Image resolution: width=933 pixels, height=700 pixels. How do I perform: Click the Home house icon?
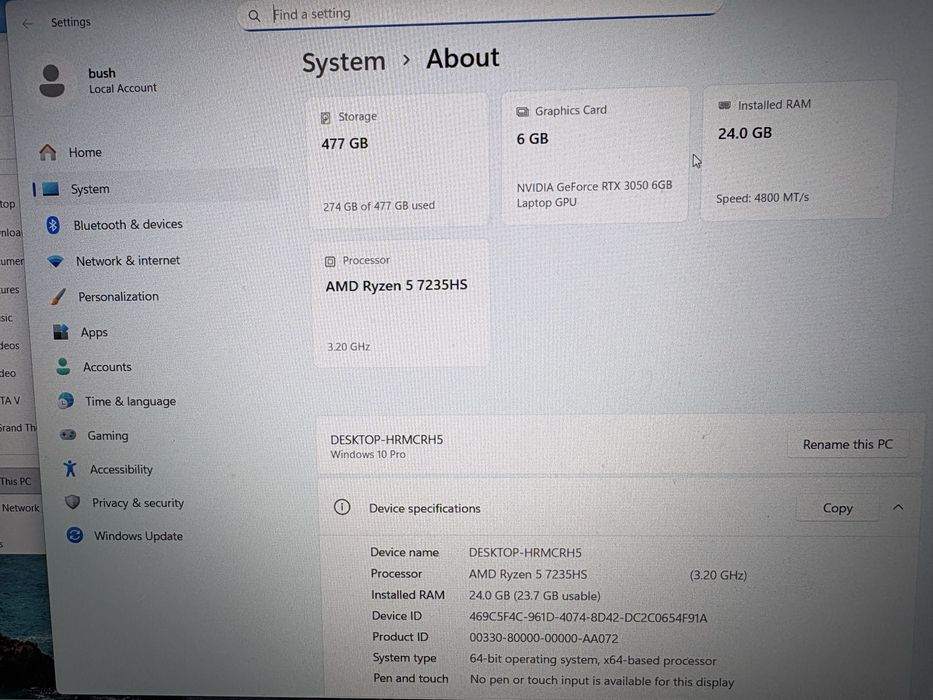(x=48, y=152)
